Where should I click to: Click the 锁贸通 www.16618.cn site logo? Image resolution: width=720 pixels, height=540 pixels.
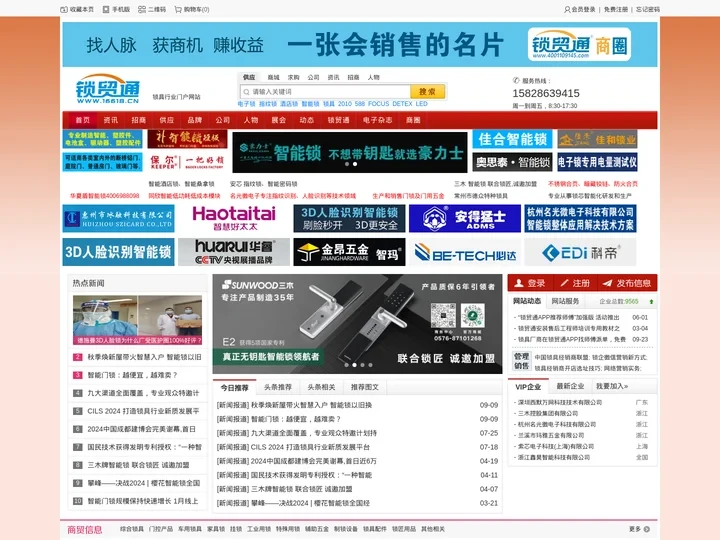108,89
